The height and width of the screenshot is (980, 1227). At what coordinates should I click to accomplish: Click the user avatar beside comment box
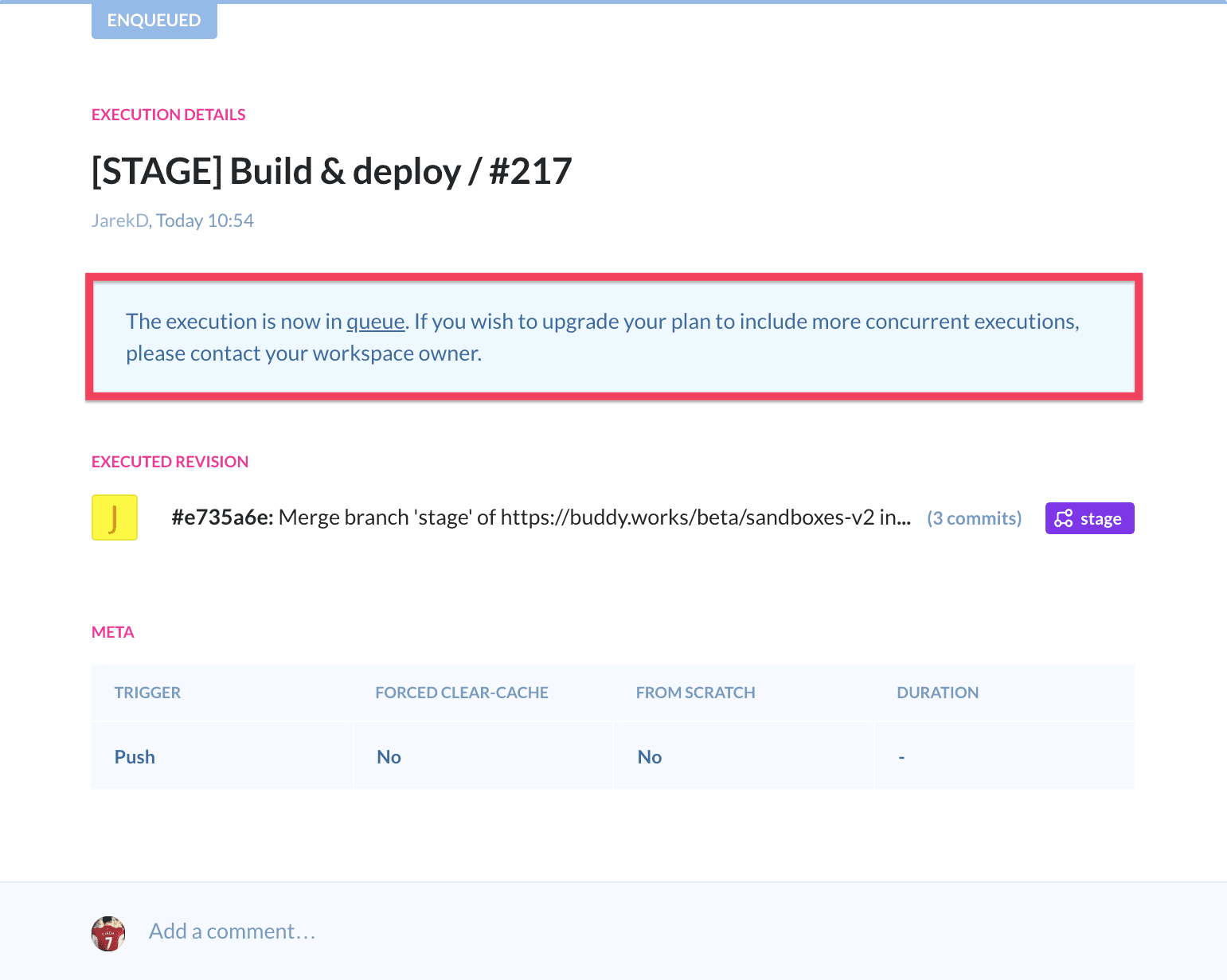click(108, 933)
